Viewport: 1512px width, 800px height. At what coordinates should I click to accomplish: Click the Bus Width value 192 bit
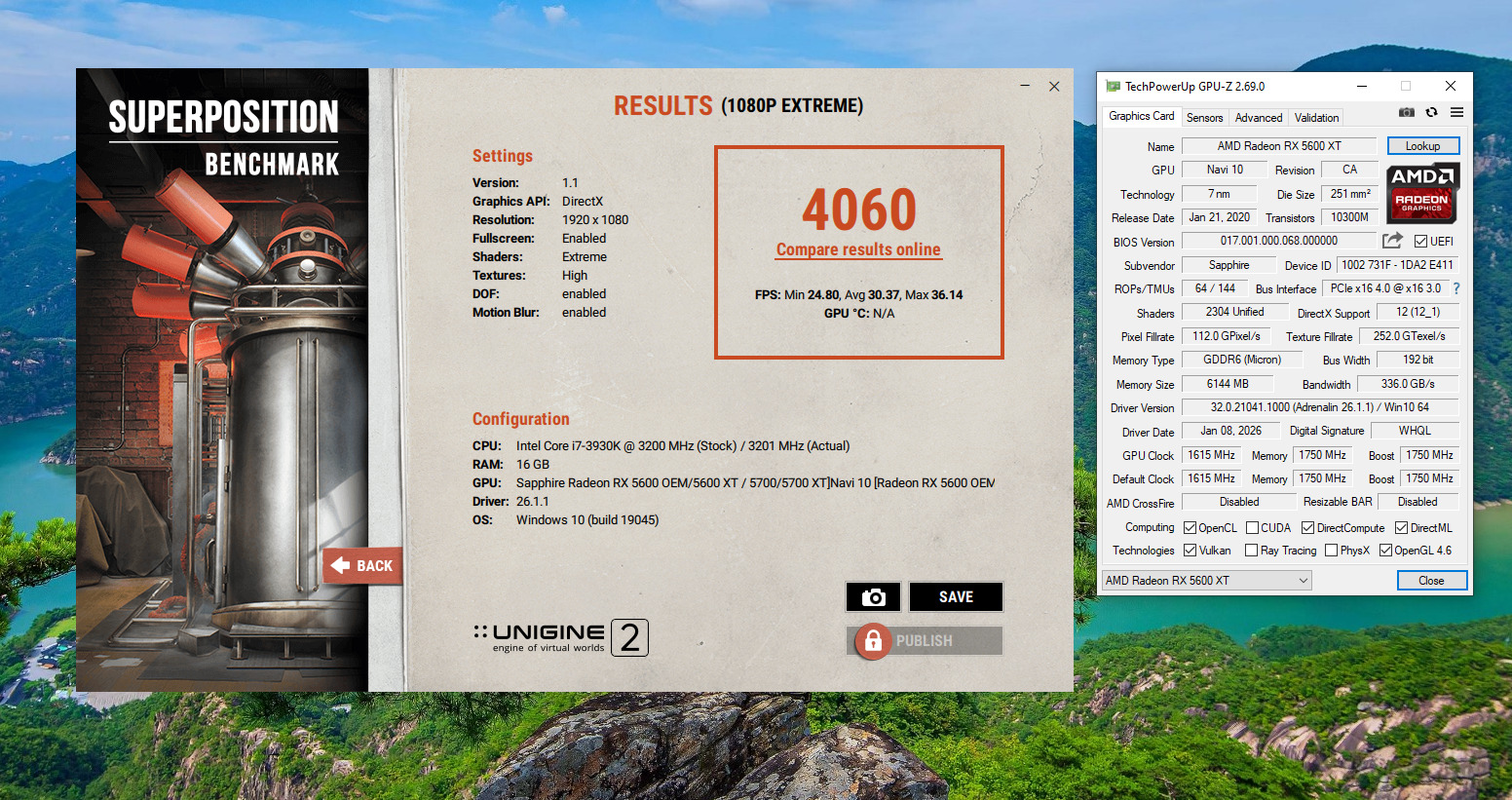tap(1417, 360)
